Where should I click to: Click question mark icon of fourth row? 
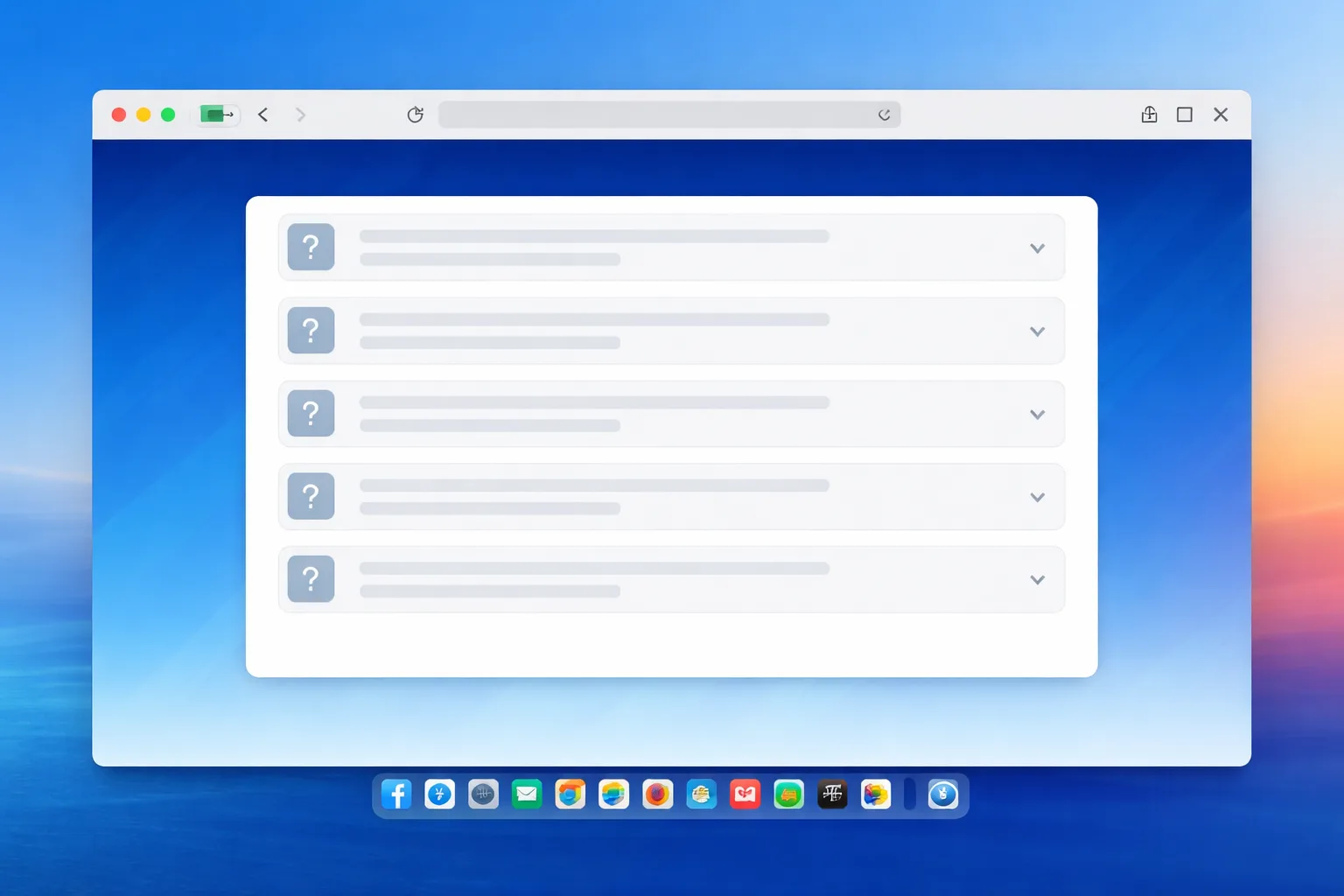point(311,496)
